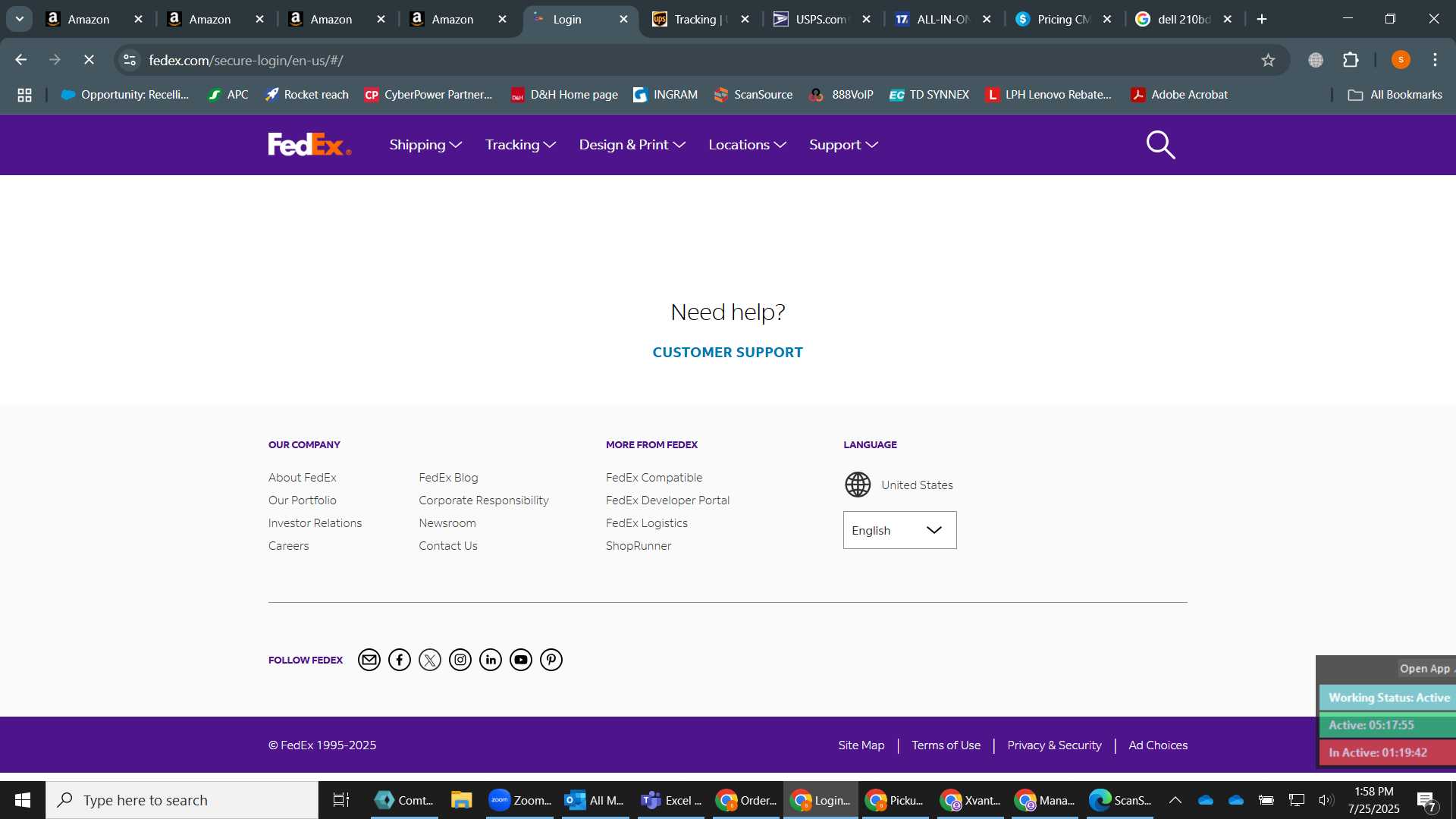Open the FedEx Developer Portal link
This screenshot has height=819, width=1456.
[x=667, y=500]
